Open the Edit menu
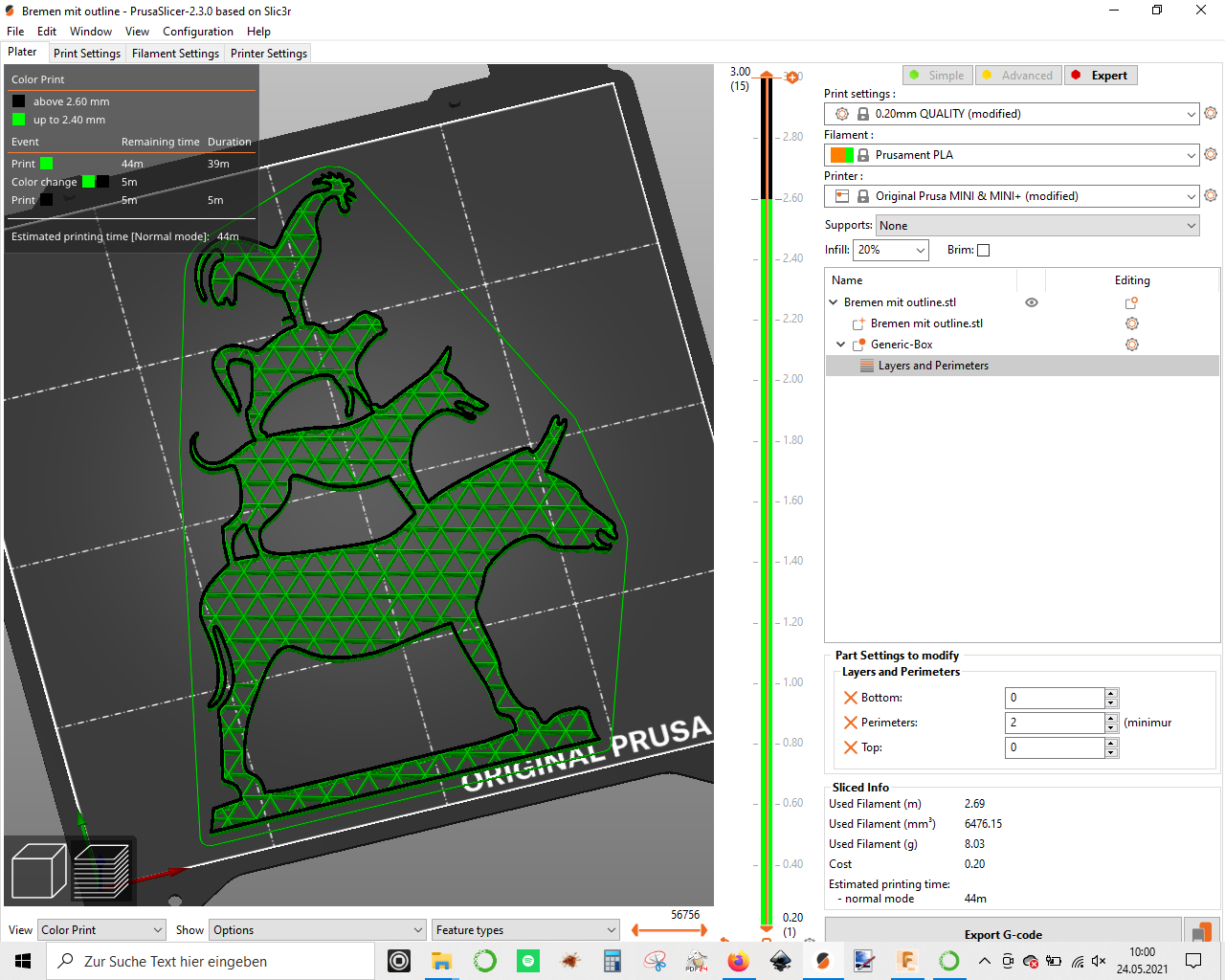This screenshot has height=980, width=1225. click(47, 32)
